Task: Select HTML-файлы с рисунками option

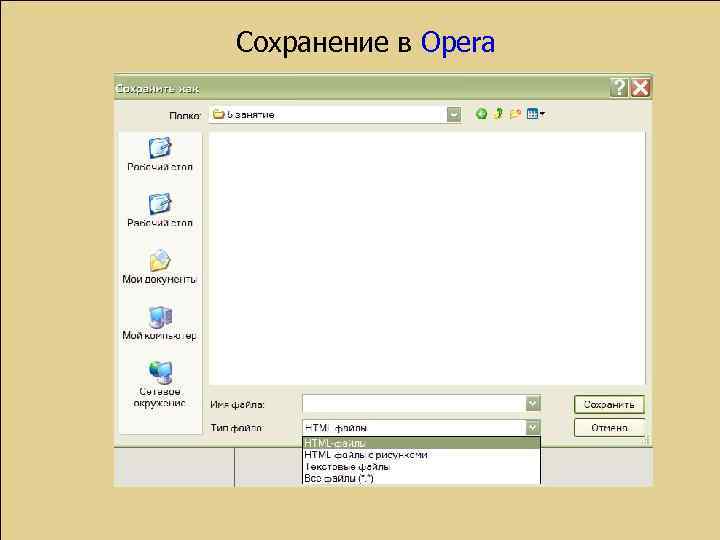Action: [x=422, y=455]
